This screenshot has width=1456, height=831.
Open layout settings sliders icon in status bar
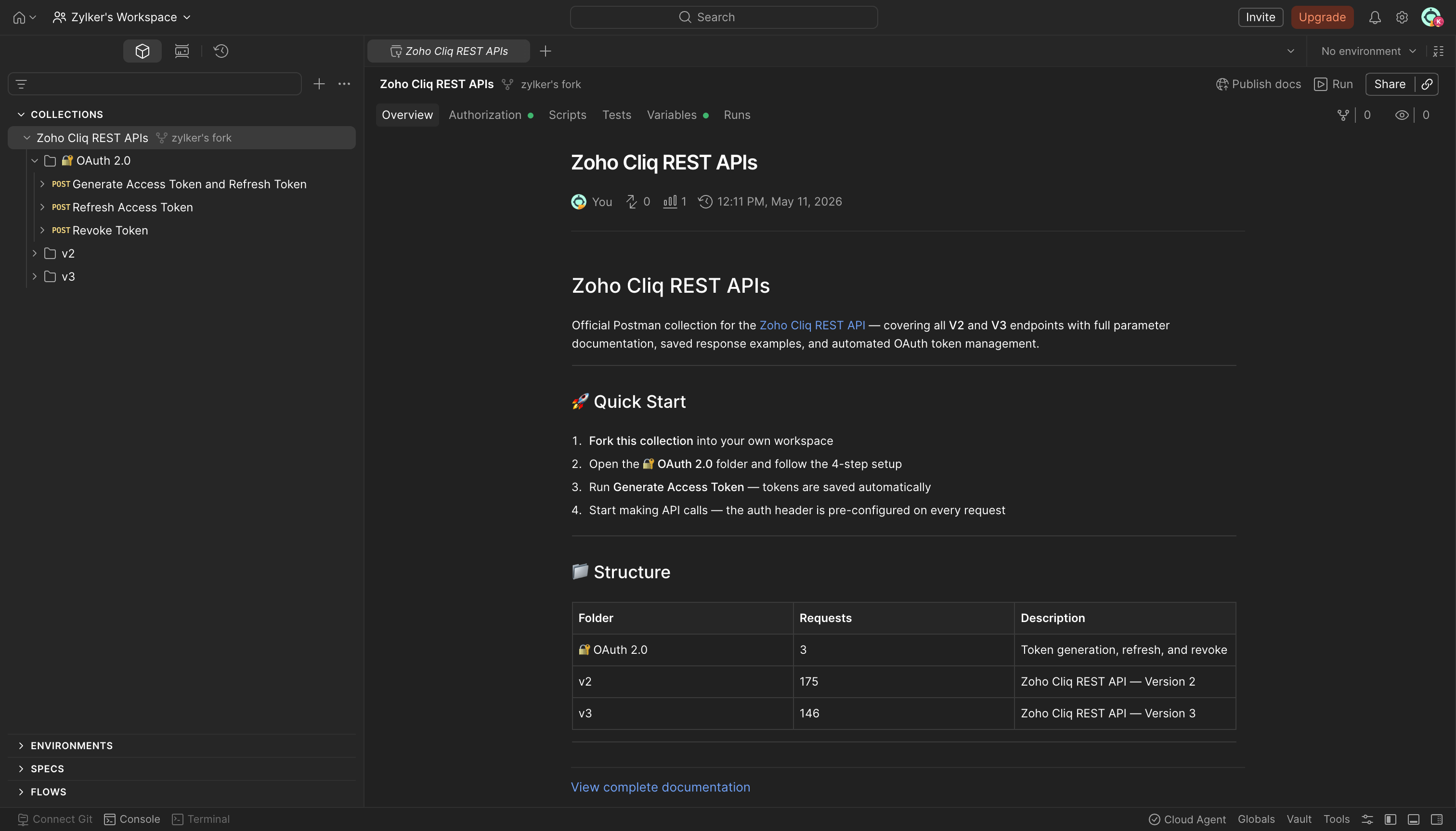coord(1367,819)
